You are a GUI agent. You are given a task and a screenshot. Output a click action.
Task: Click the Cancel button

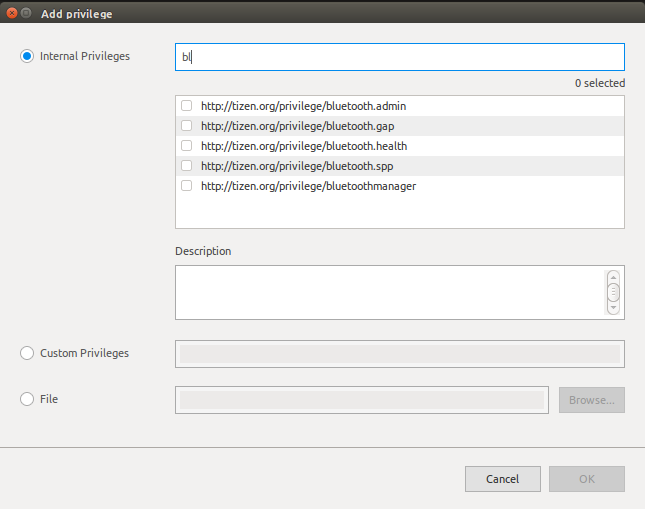pos(502,479)
